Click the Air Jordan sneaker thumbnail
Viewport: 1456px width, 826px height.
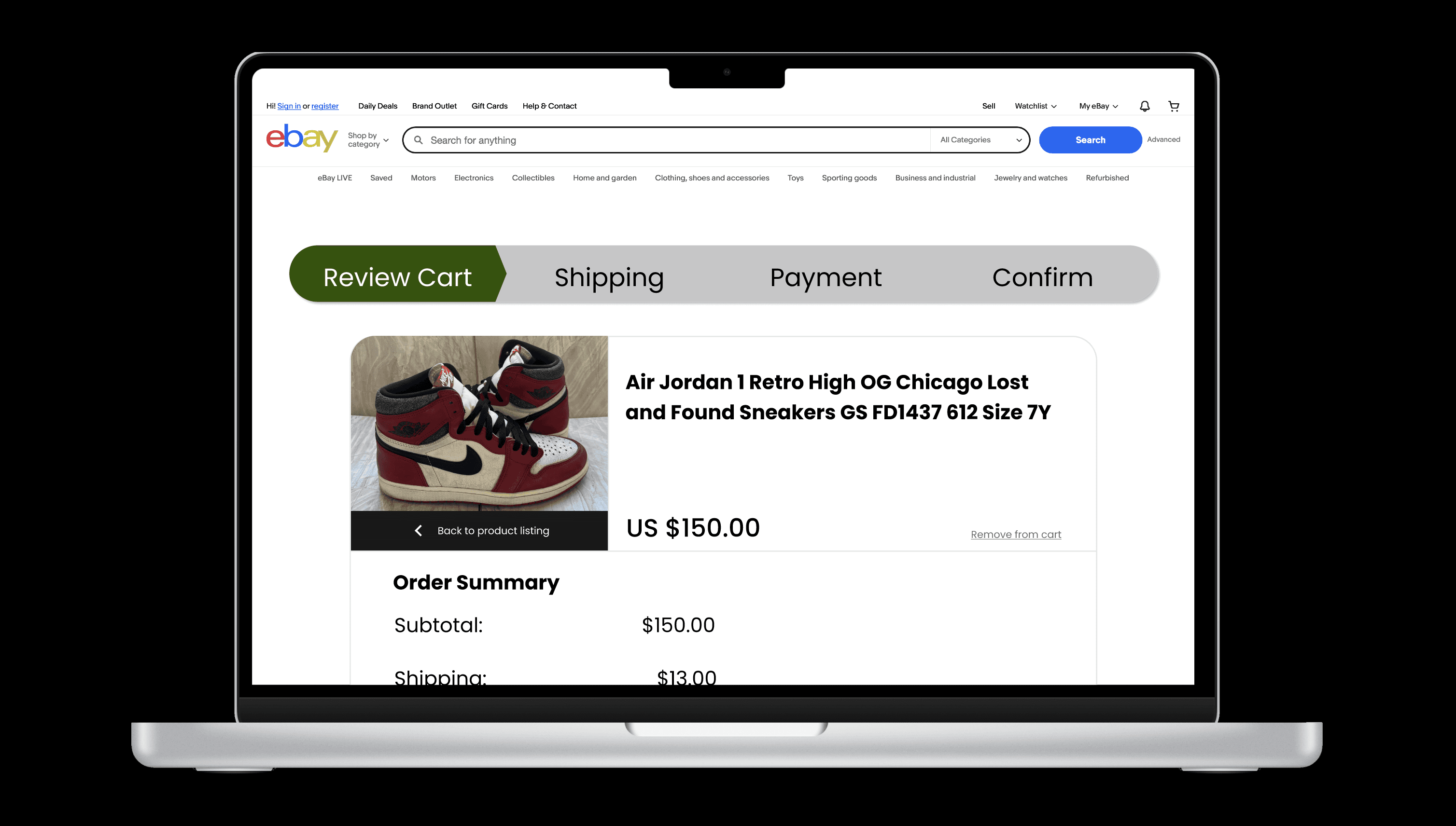click(479, 423)
